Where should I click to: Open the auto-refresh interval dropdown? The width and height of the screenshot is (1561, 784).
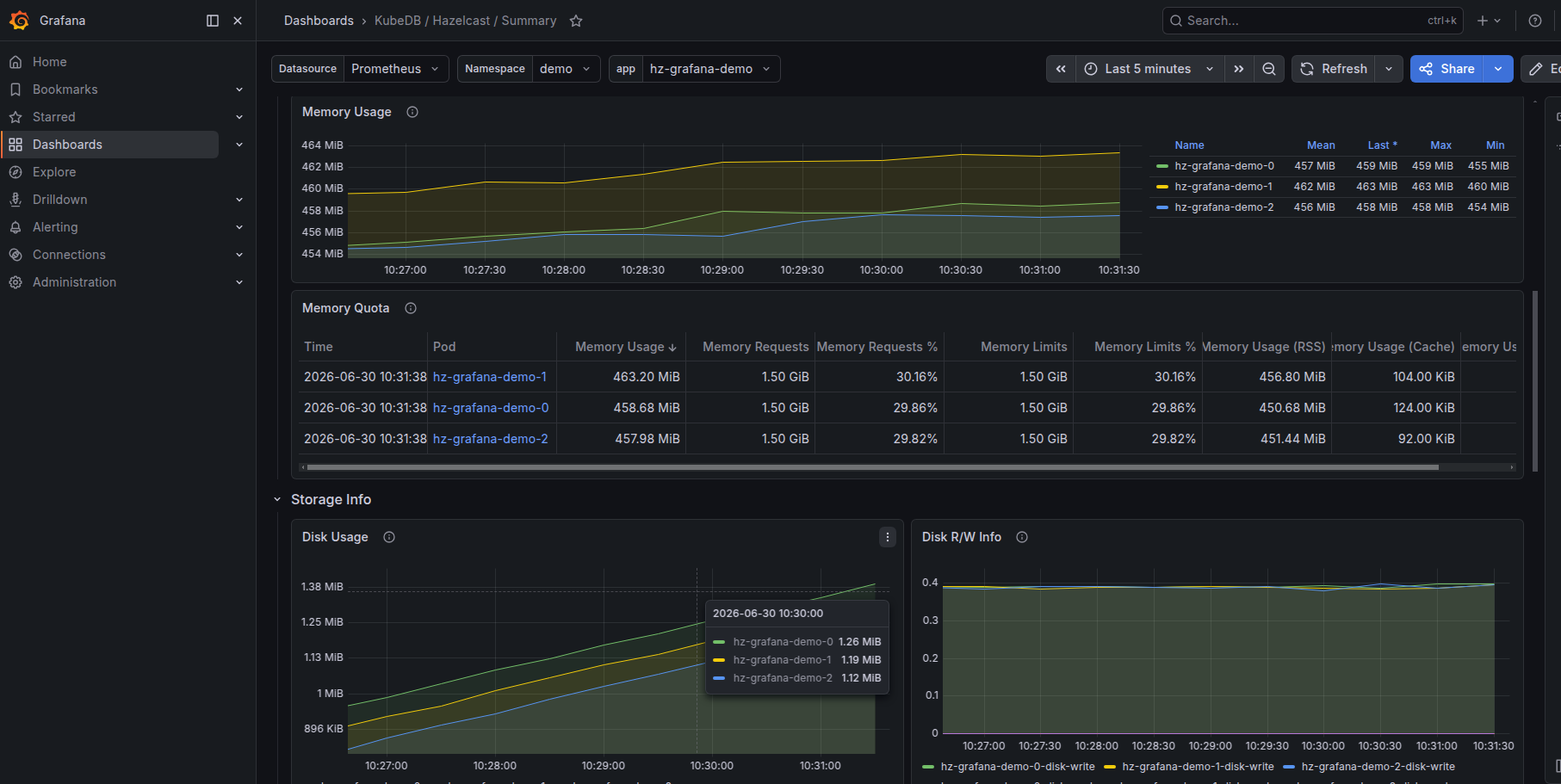pyautogui.click(x=1389, y=69)
